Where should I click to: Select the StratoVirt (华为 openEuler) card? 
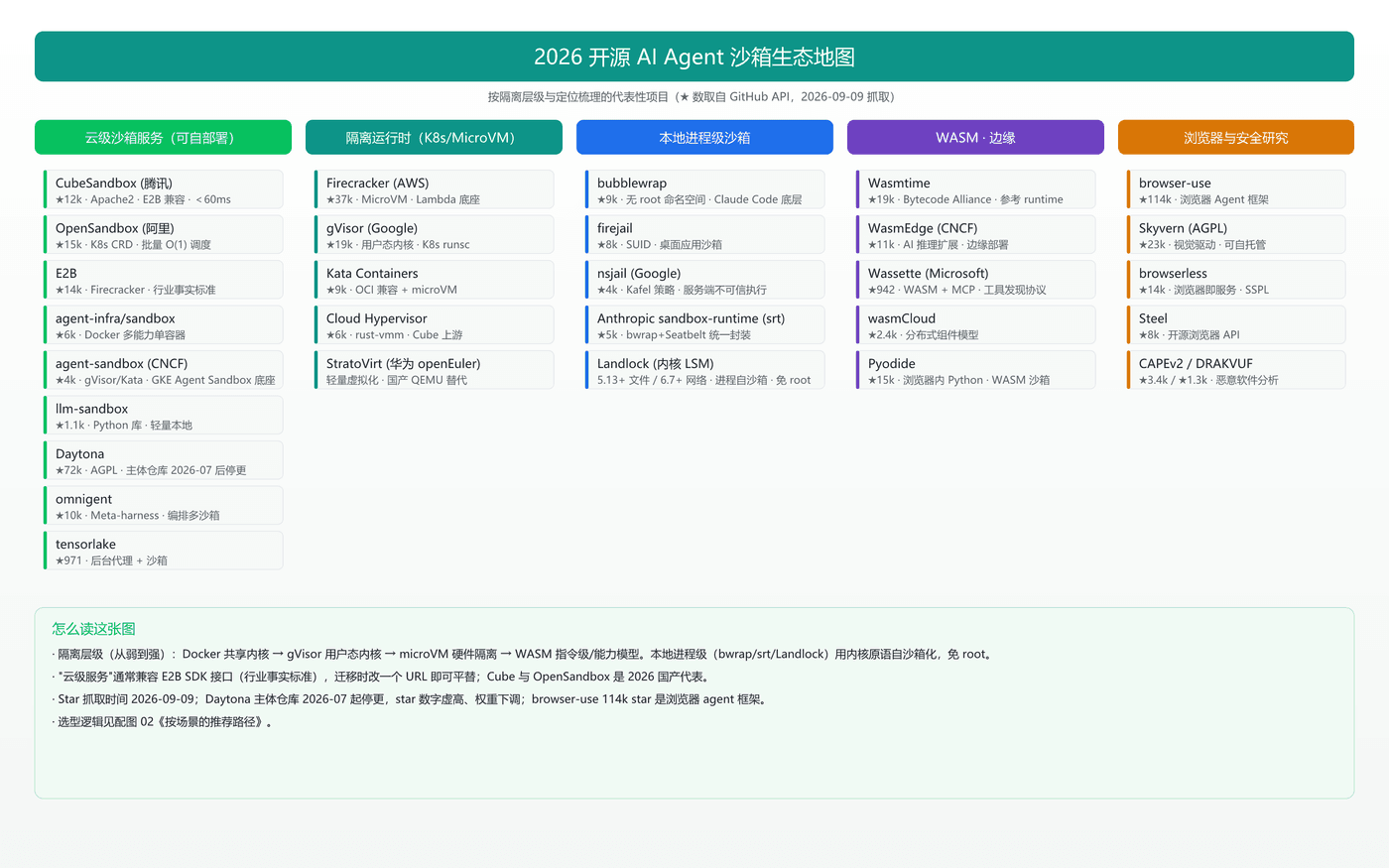434,370
